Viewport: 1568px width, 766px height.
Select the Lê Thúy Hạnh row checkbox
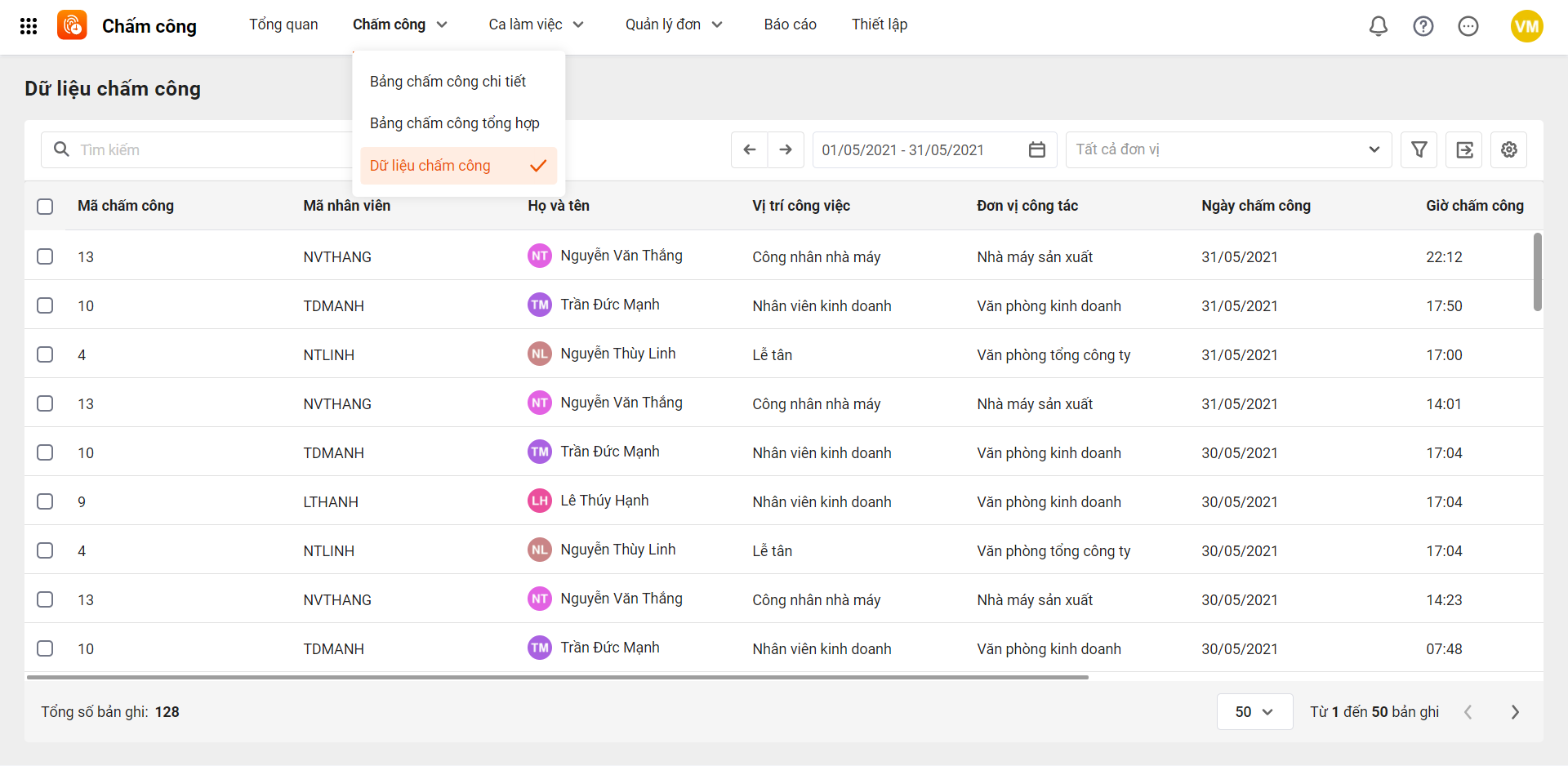pos(45,501)
